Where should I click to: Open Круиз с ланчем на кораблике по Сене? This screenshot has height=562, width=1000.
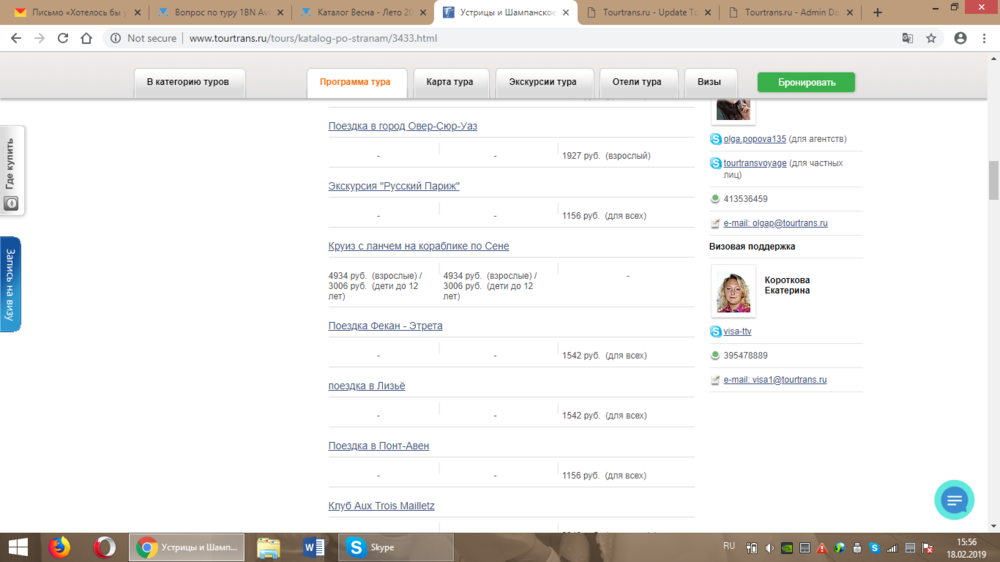pyautogui.click(x=418, y=246)
